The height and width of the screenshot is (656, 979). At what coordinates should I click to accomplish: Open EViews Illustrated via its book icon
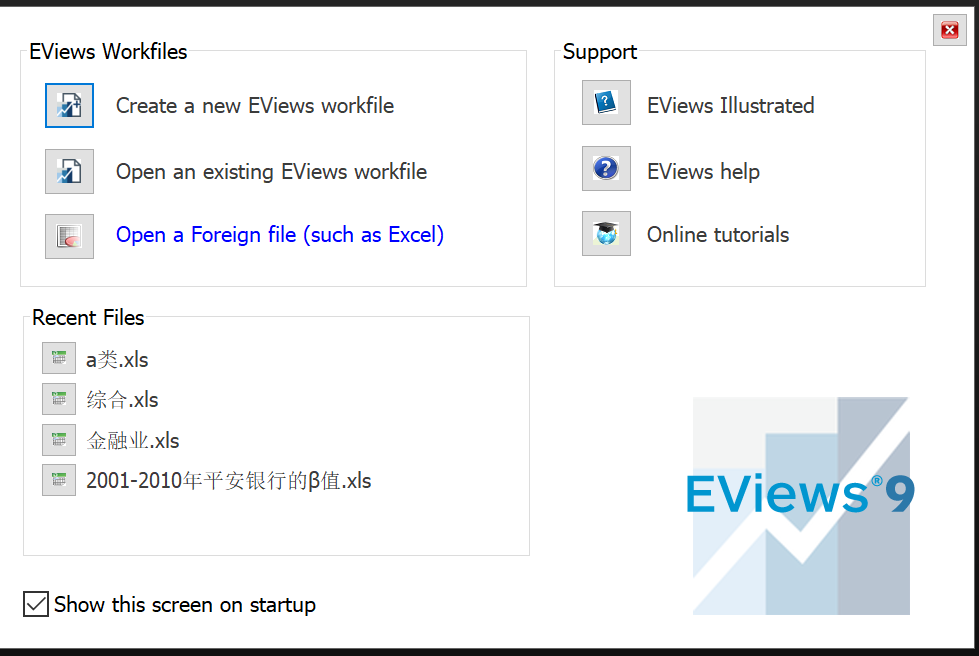(x=606, y=102)
